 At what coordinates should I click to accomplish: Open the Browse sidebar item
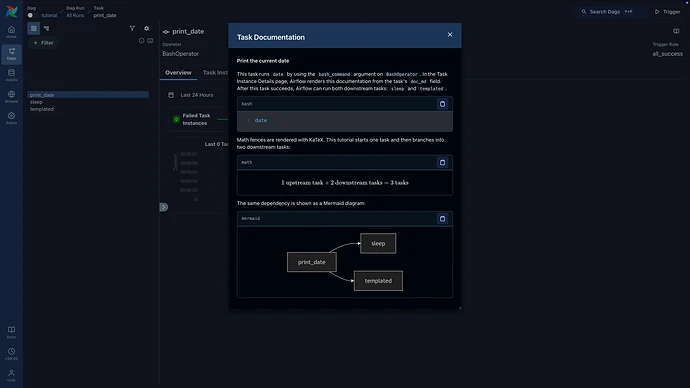click(x=11, y=97)
